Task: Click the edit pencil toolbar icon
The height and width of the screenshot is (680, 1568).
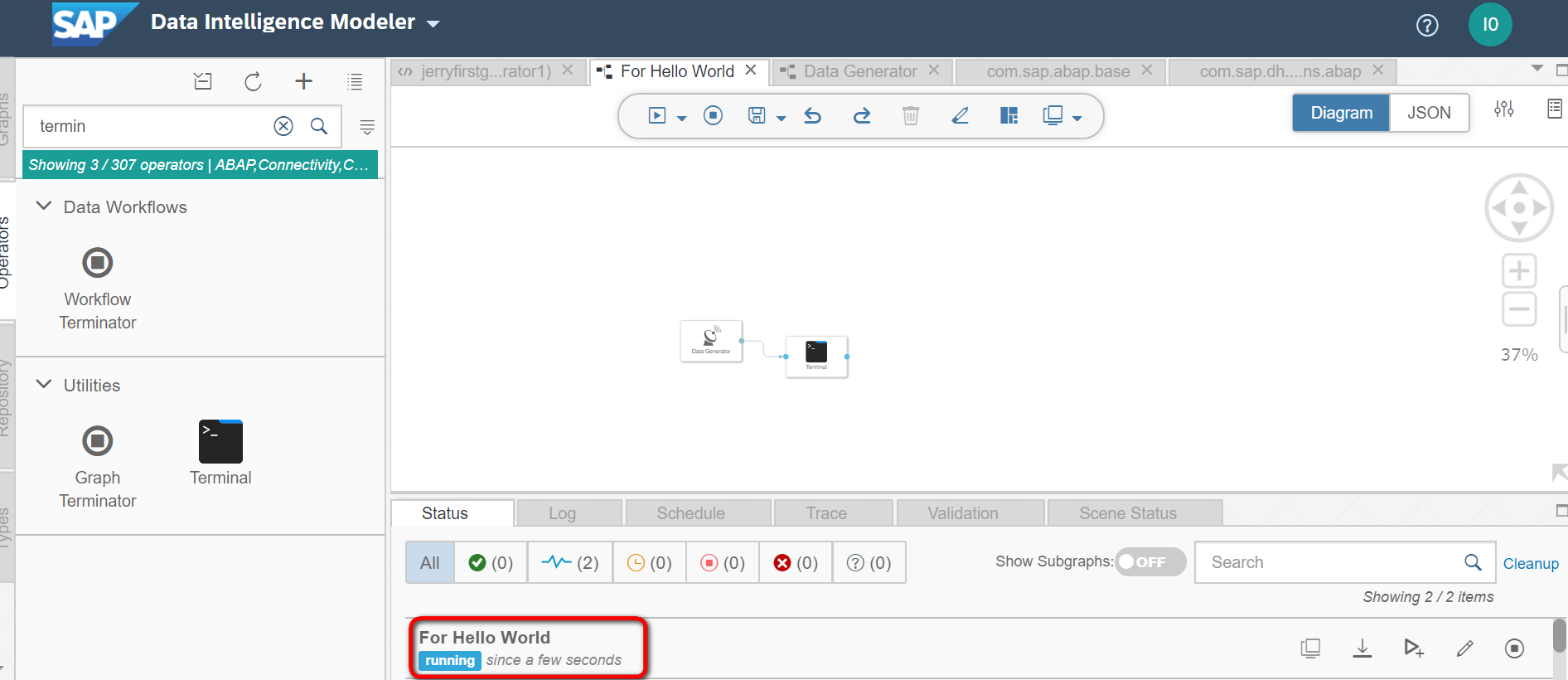Action: (x=960, y=115)
